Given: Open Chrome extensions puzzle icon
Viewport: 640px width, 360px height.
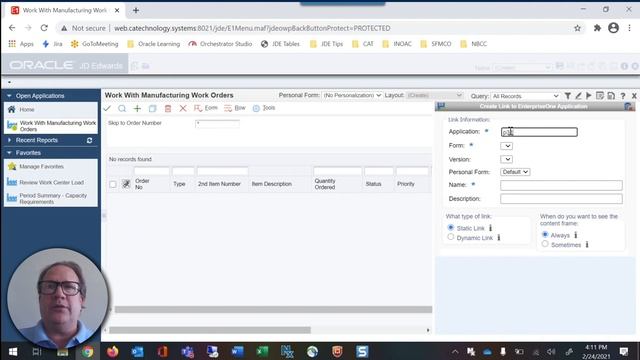Looking at the screenshot, I should (597, 28).
